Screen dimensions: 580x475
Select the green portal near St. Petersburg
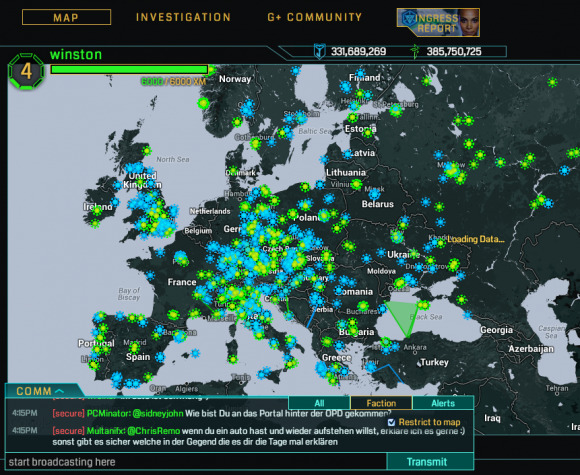396,110
